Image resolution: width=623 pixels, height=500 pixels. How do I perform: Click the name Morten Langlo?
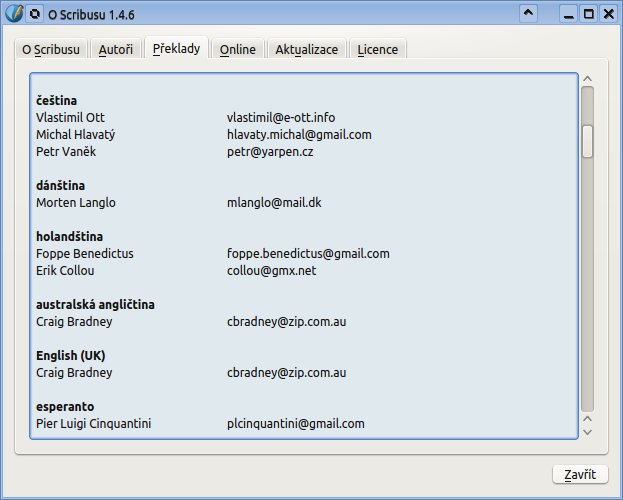point(76,203)
